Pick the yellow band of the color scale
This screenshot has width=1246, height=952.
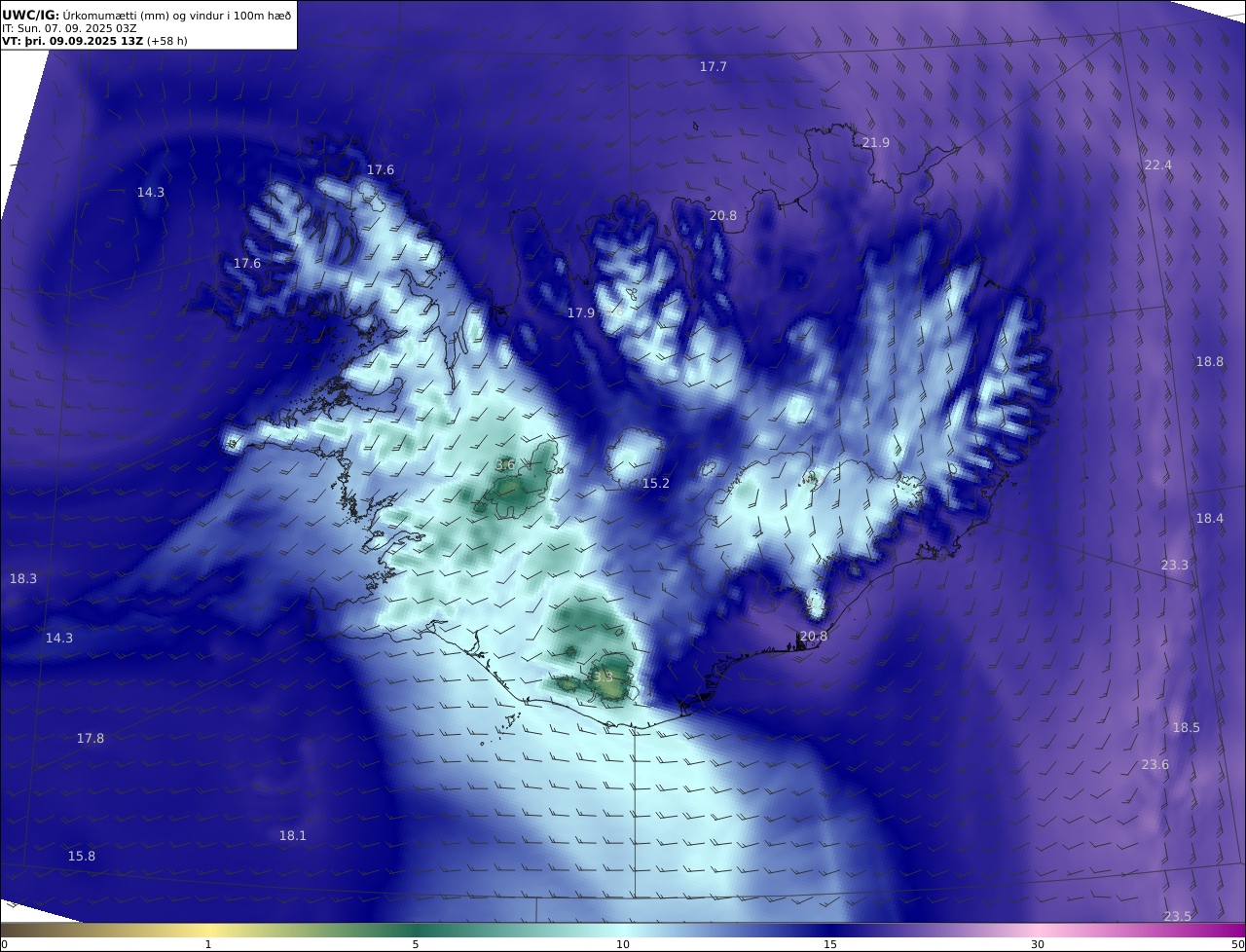208,930
